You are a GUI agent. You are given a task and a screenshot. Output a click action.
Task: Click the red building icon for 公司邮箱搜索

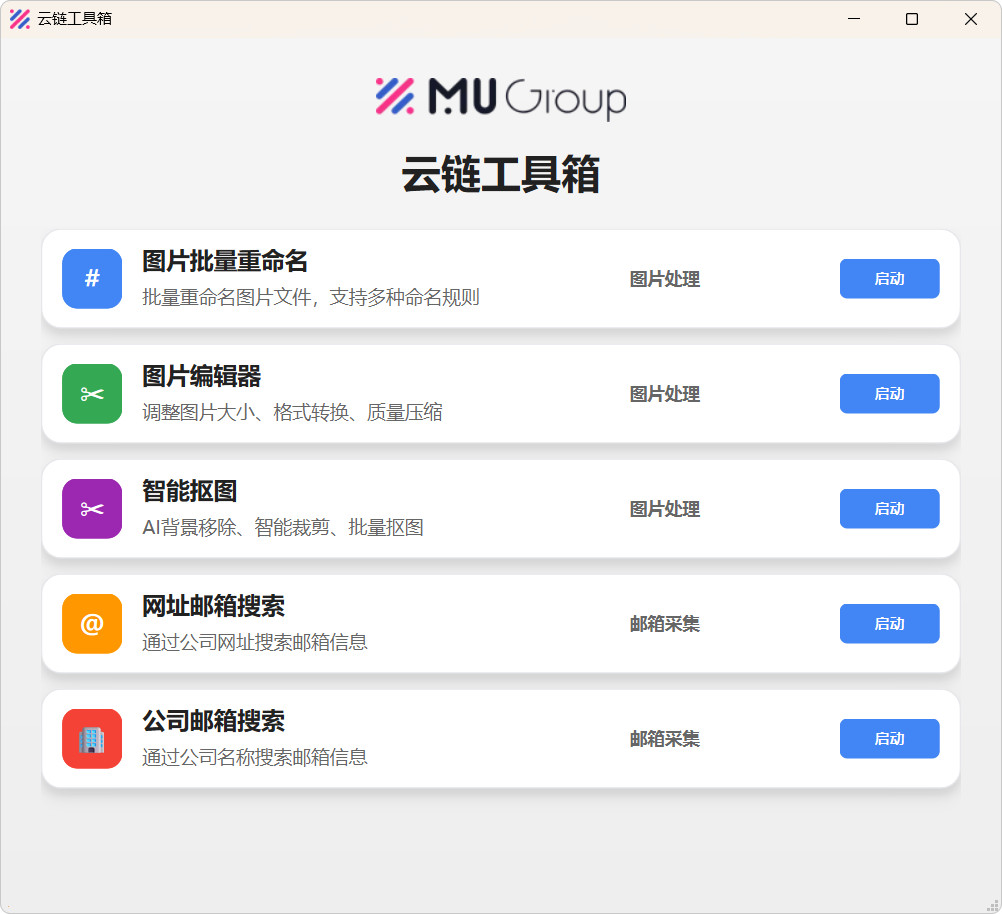tap(92, 739)
